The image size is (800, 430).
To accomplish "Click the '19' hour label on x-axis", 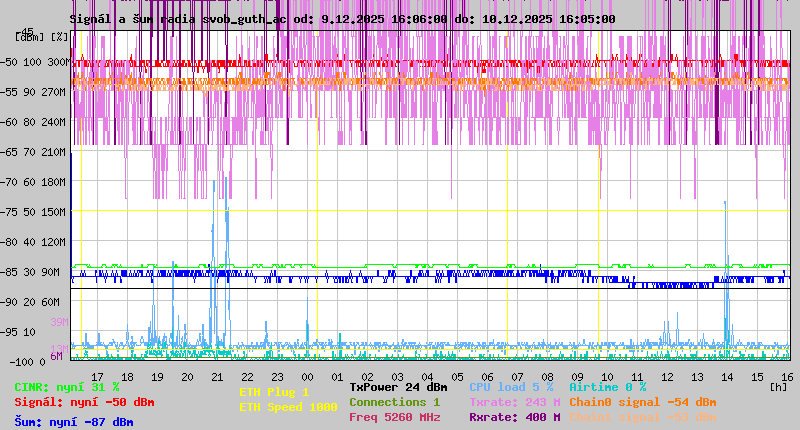I will click(x=157, y=377).
